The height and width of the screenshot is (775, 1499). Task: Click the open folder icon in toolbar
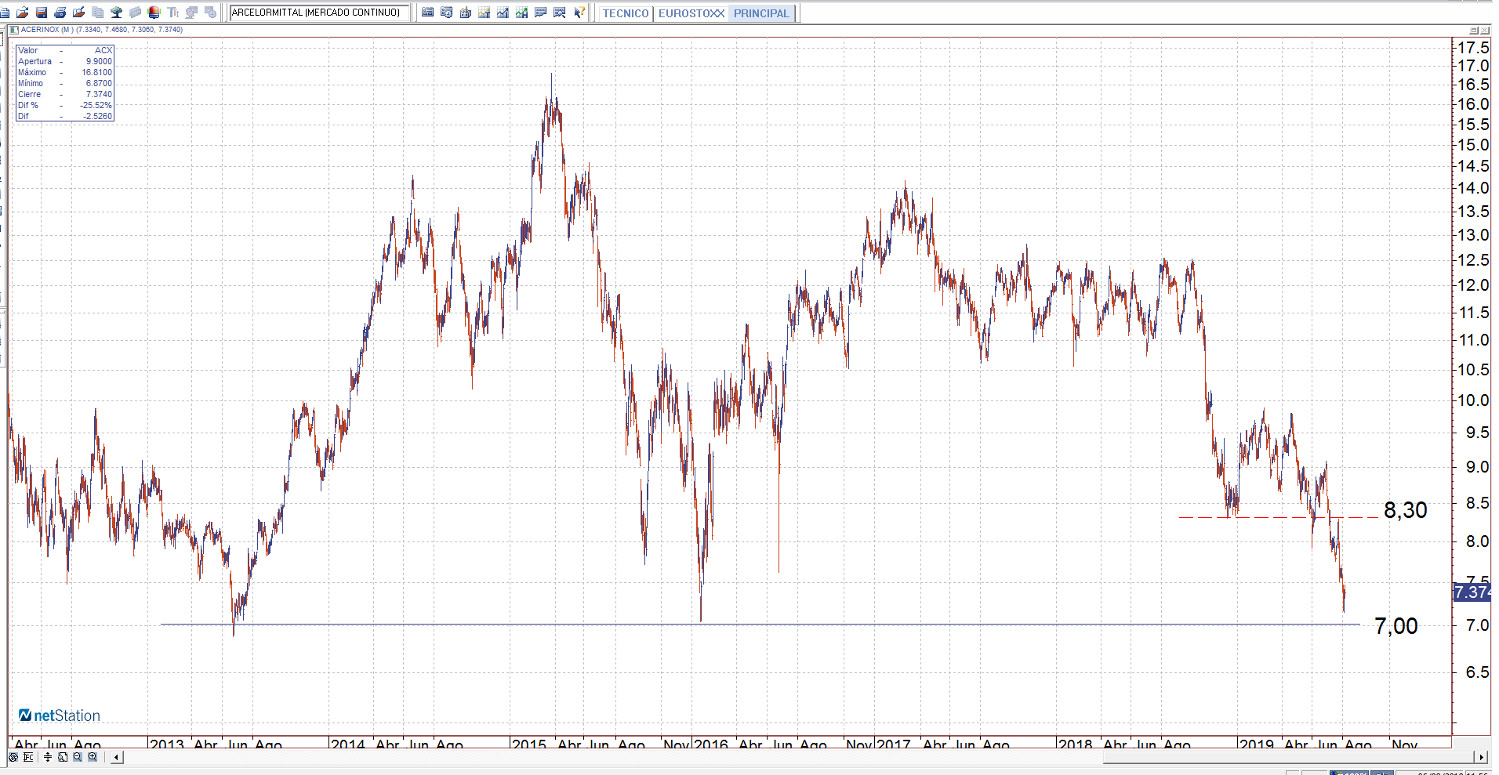23,13
